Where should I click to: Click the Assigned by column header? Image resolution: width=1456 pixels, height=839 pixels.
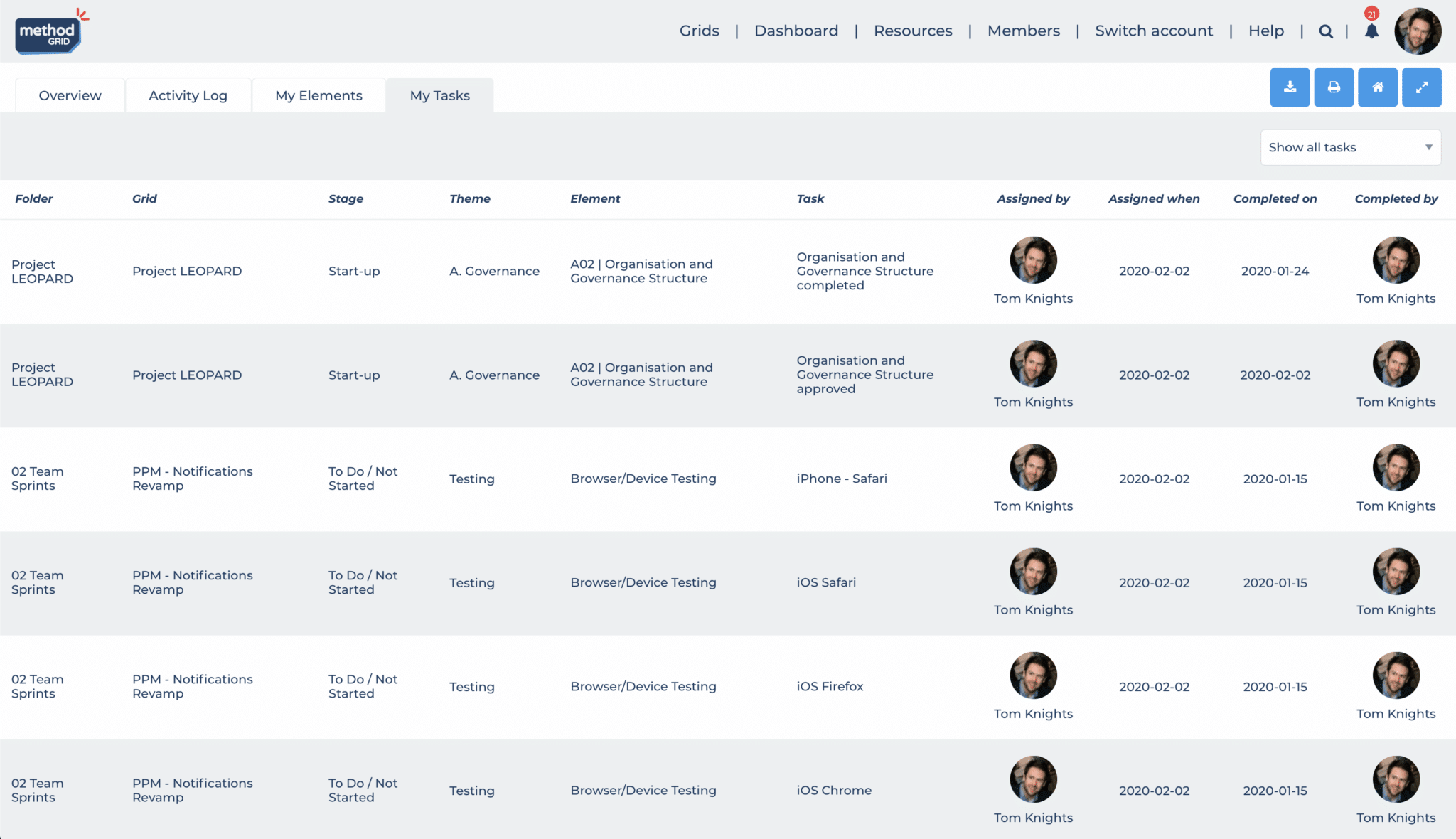point(1033,198)
